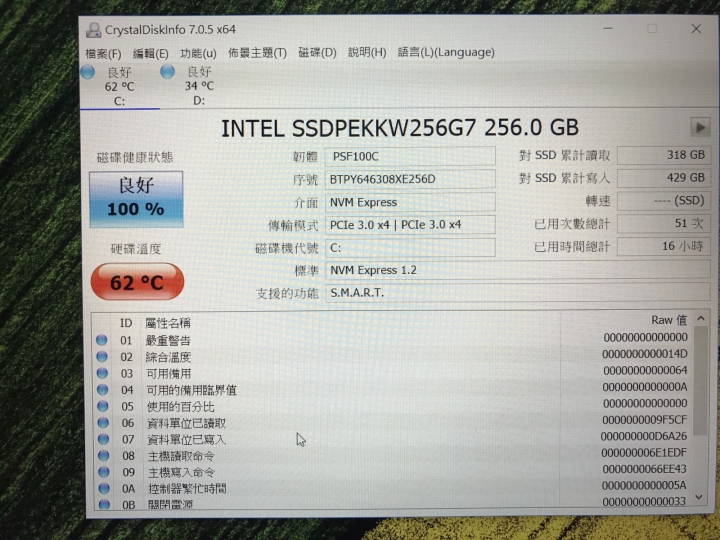Viewport: 720px width, 540px height.
Task: Open the 編輯(E) menu
Action: coord(150,53)
